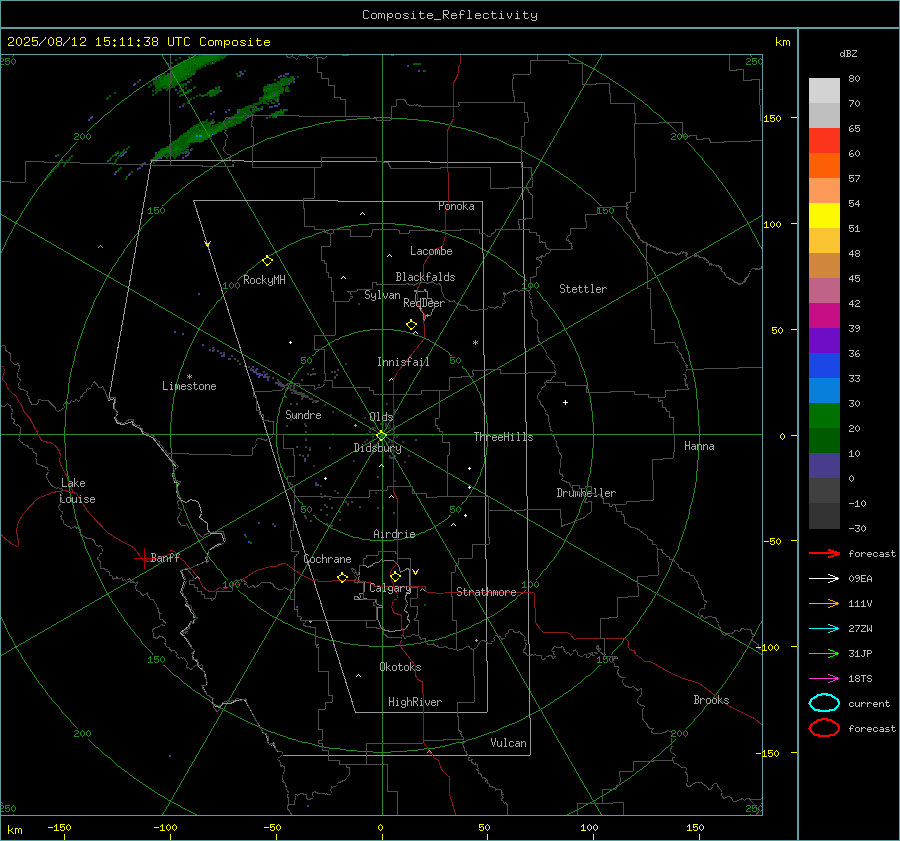Screen dimensions: 900x841
Task: Click the Brooks label
Action: tap(711, 700)
